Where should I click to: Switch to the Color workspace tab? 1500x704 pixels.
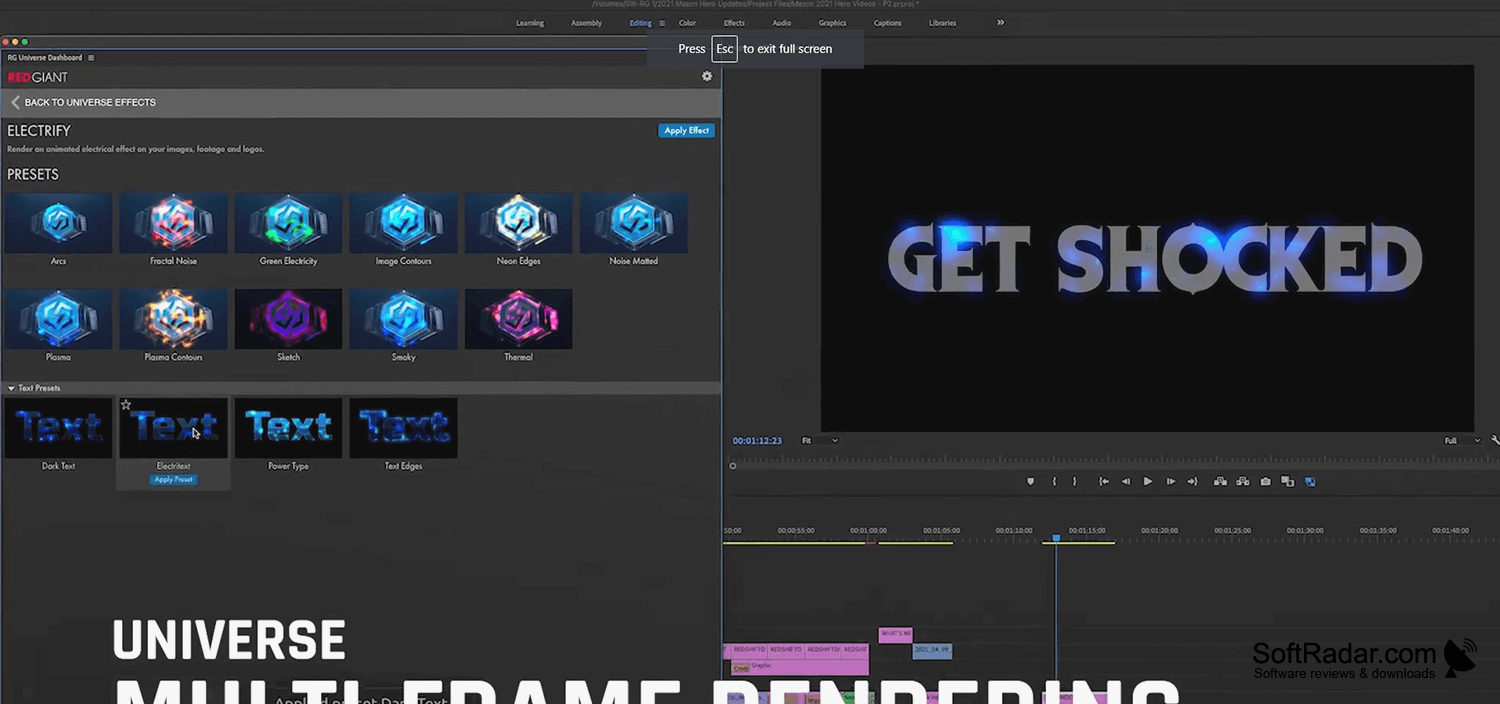click(x=687, y=23)
